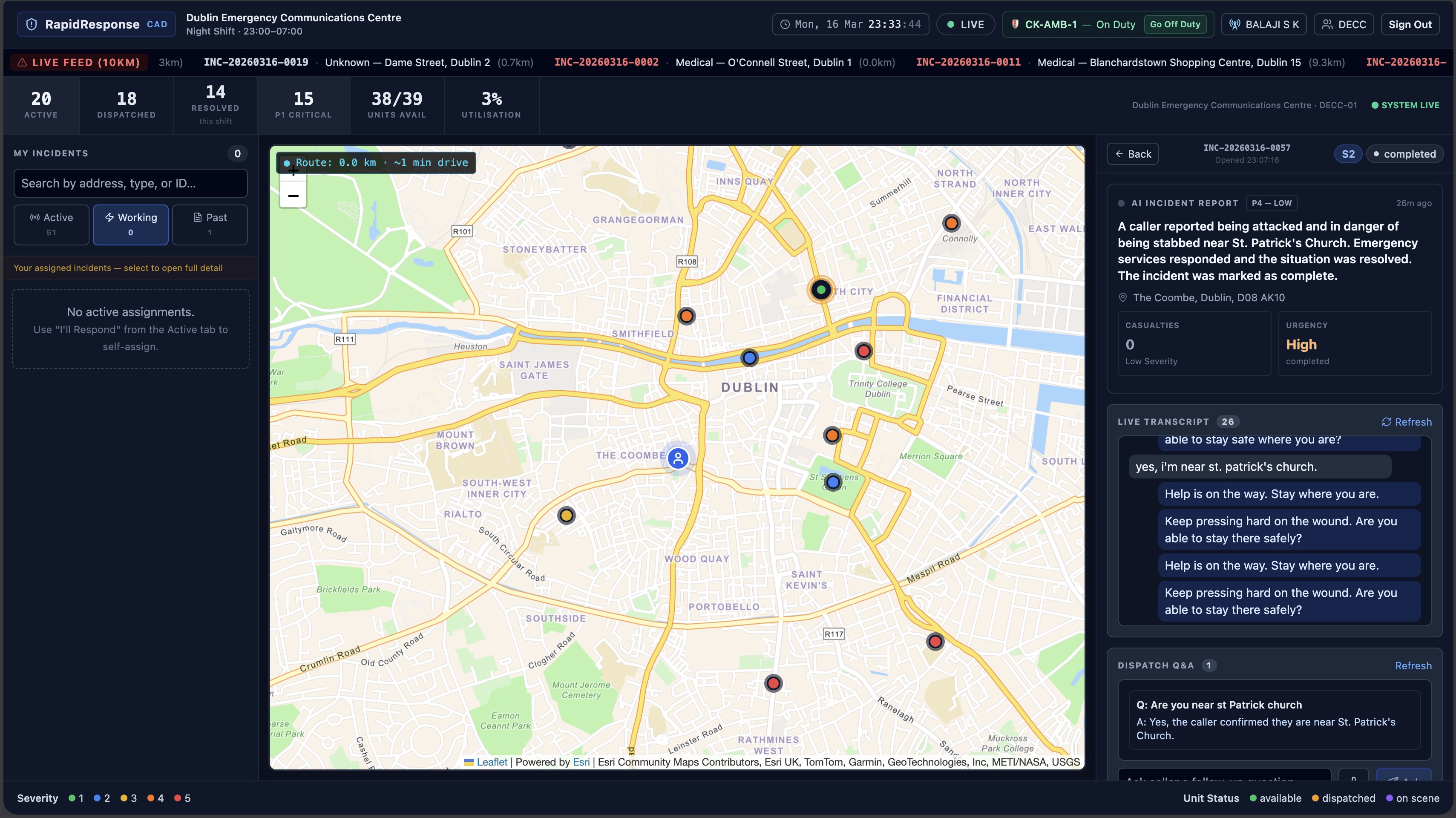This screenshot has width=1456, height=818.
Task: Toggle the LIVE mode indicator
Action: pyautogui.click(x=965, y=24)
